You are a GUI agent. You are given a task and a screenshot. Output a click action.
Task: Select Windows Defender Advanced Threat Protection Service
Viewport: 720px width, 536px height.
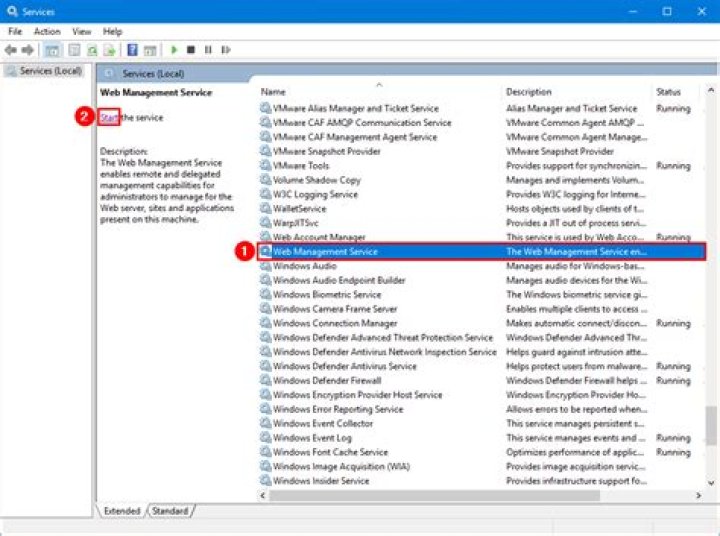tap(382, 338)
